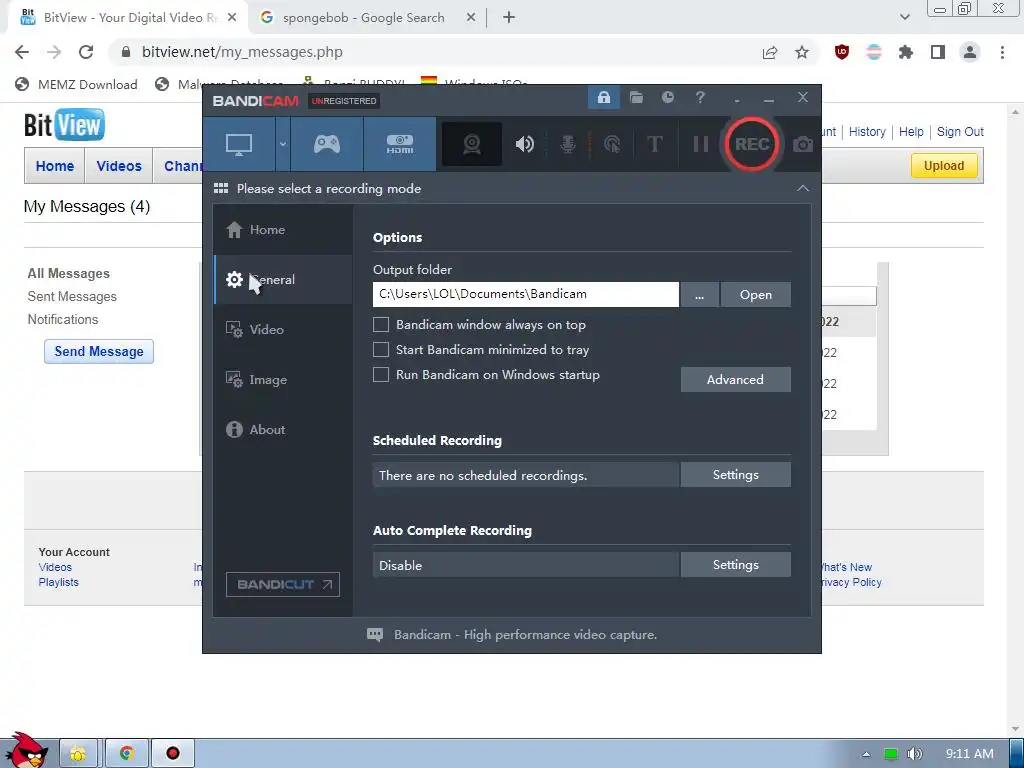Image resolution: width=1024 pixels, height=768 pixels.
Task: Click the pause recording icon
Action: 701,144
